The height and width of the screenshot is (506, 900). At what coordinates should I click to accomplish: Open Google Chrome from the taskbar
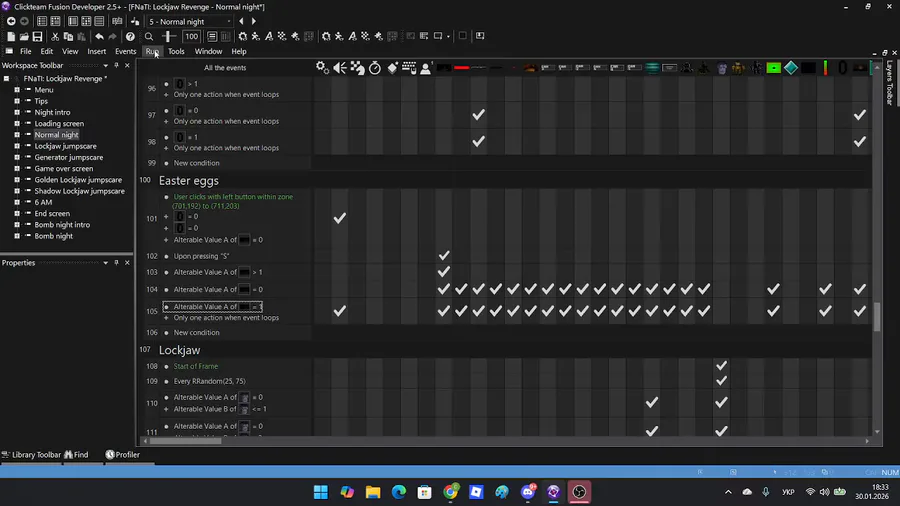pyautogui.click(x=451, y=492)
